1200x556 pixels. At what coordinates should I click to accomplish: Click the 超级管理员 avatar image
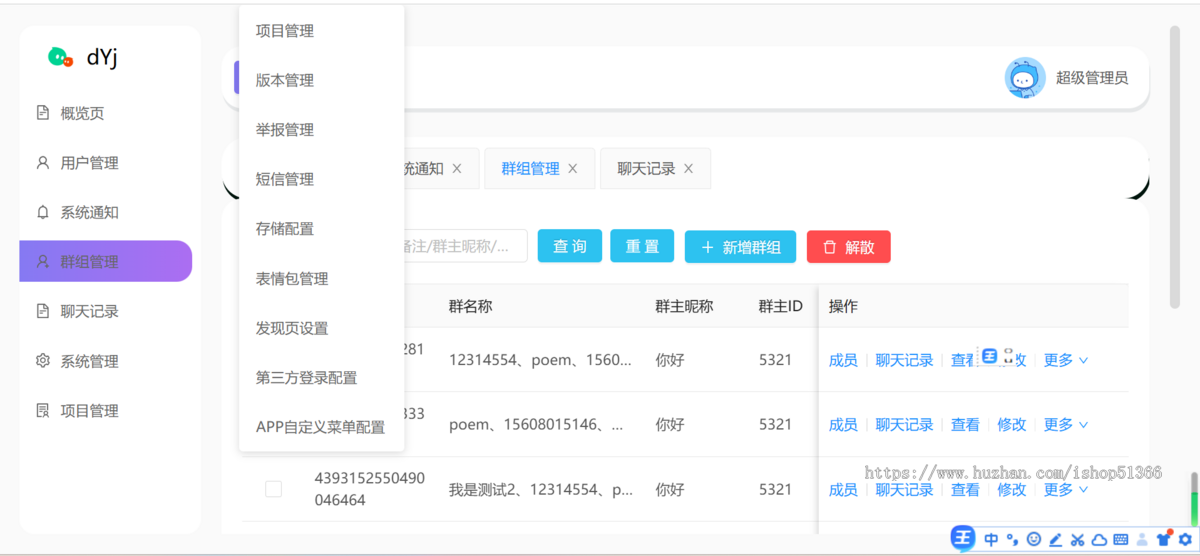point(1025,77)
